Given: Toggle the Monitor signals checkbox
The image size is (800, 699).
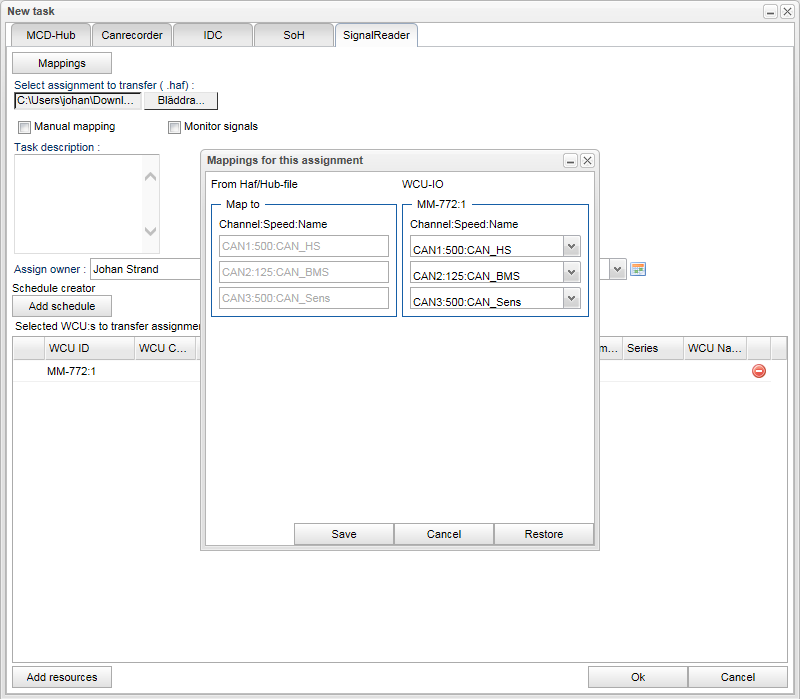Looking at the screenshot, I should point(175,127).
